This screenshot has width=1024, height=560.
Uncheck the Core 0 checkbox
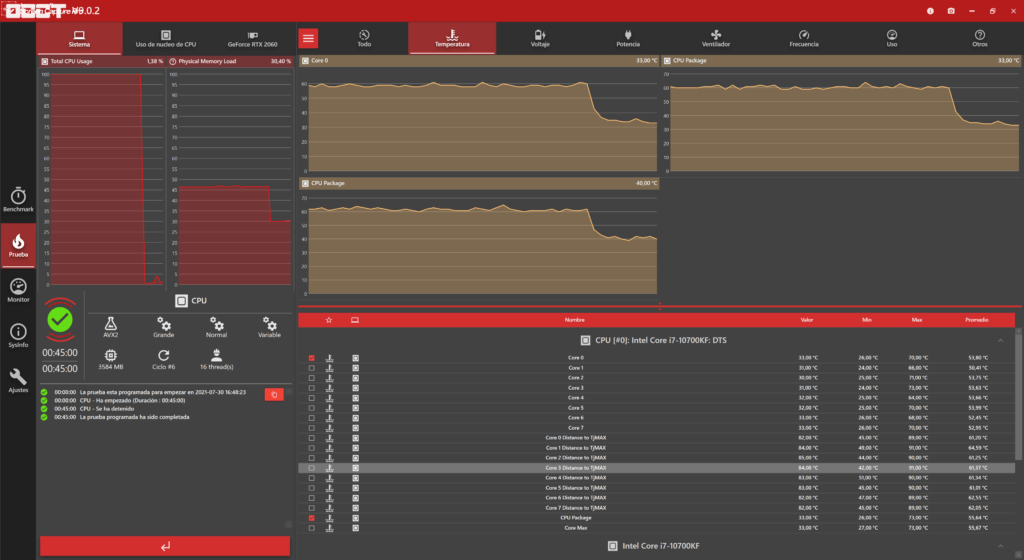pos(312,358)
